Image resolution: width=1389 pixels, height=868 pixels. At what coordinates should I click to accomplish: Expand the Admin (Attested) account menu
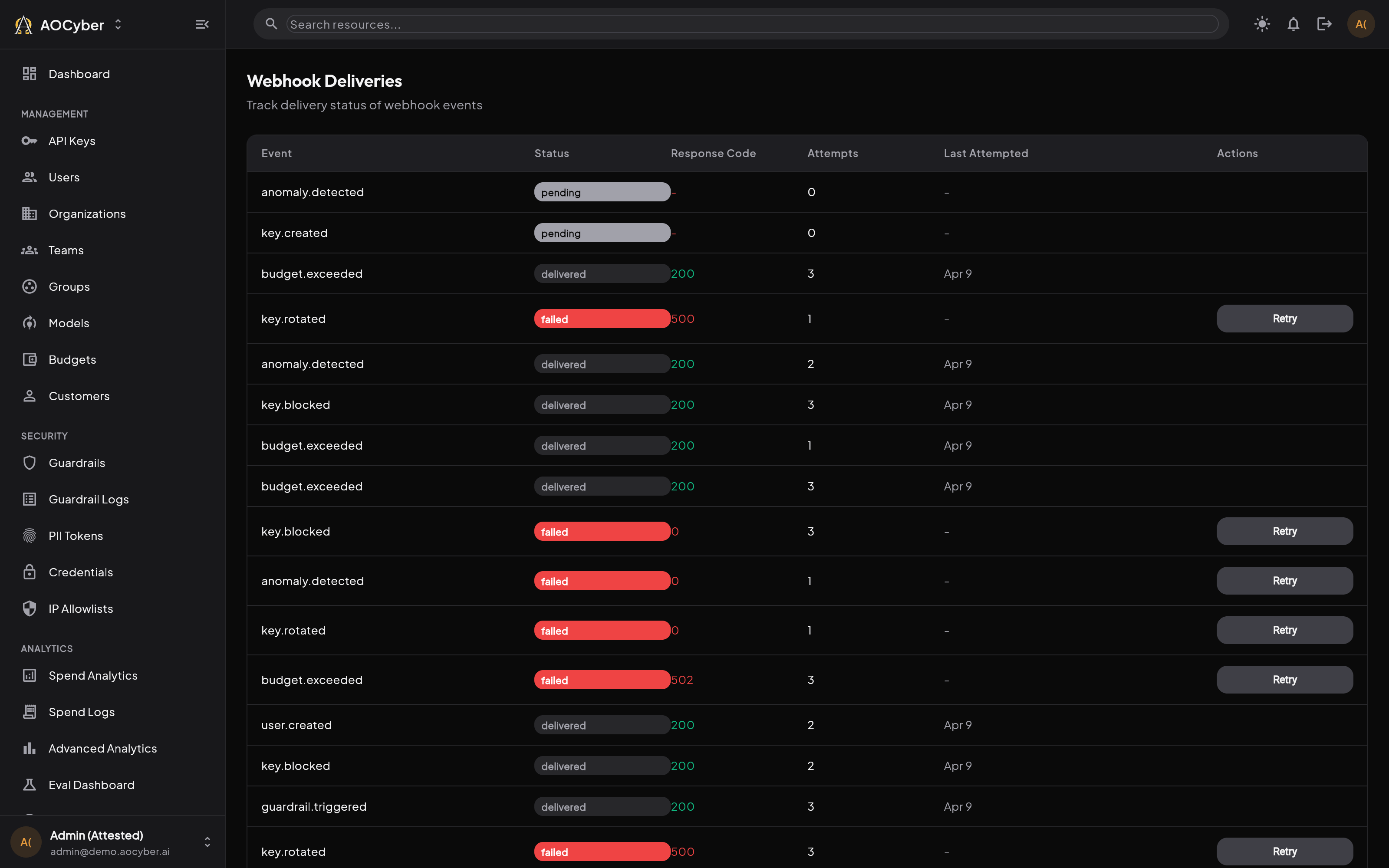point(207,842)
